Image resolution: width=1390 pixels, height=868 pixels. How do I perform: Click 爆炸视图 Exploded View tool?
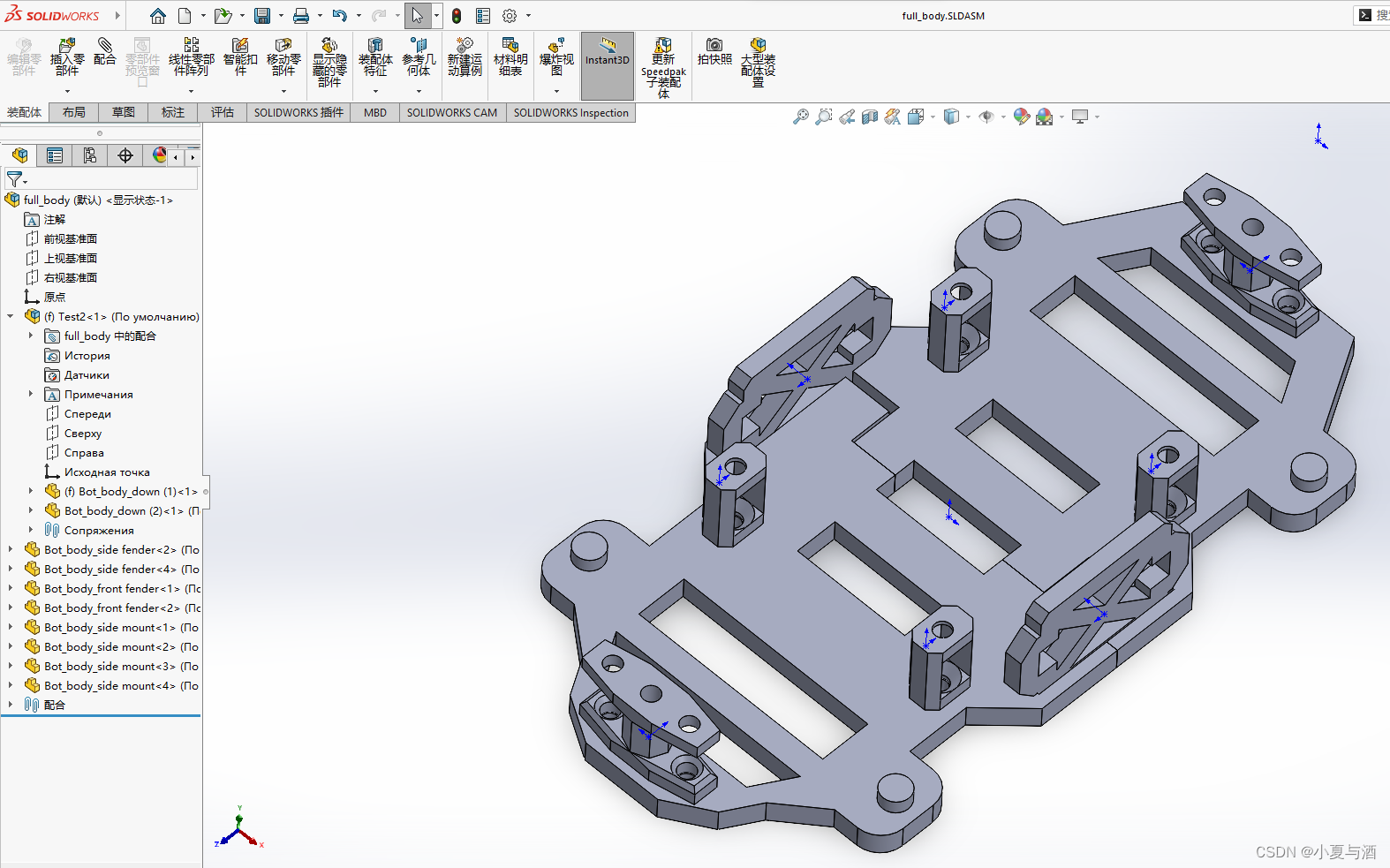(x=556, y=58)
